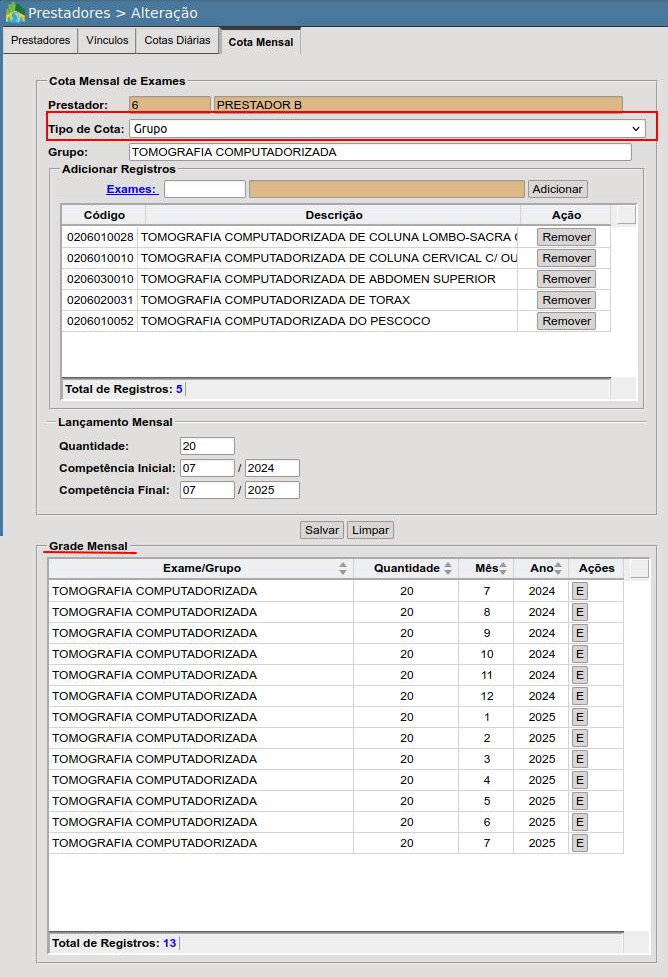Click E action for month 7 of 2025
Viewport: 668px width, 977px height.
pyautogui.click(x=580, y=843)
